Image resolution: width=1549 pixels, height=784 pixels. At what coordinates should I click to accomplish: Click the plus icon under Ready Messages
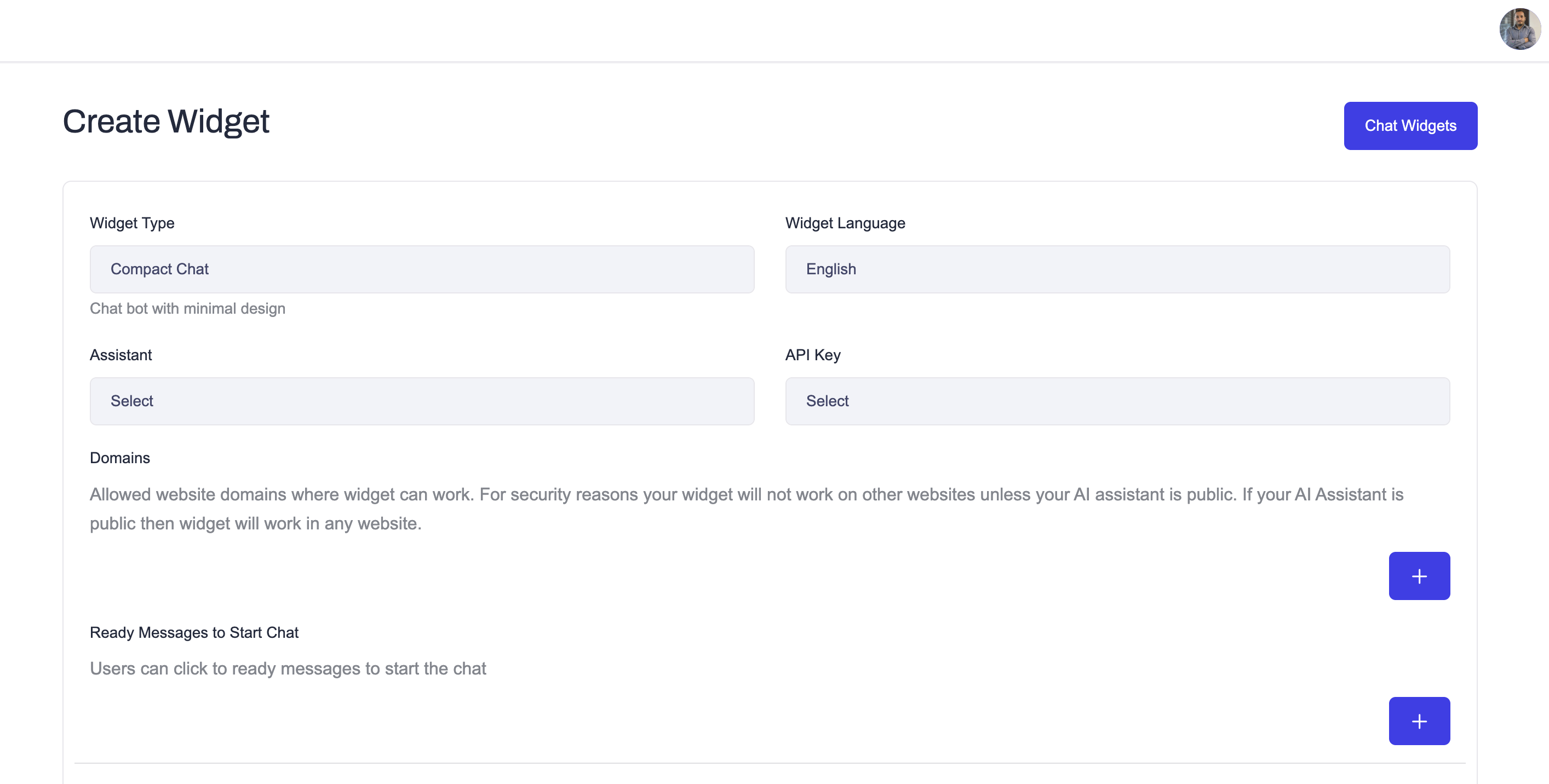pyautogui.click(x=1419, y=721)
